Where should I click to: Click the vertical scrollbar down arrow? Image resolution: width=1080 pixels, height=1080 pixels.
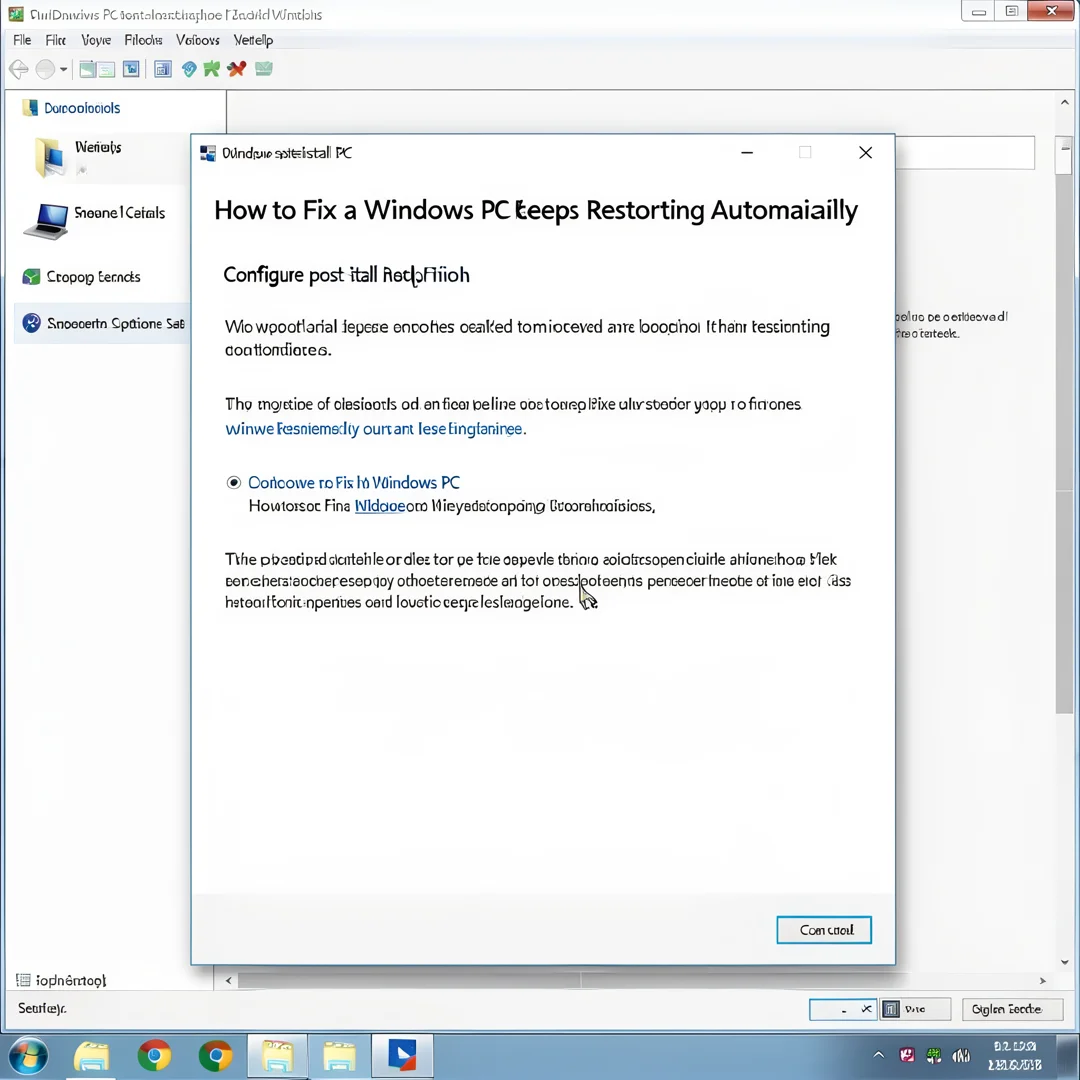[1065, 962]
